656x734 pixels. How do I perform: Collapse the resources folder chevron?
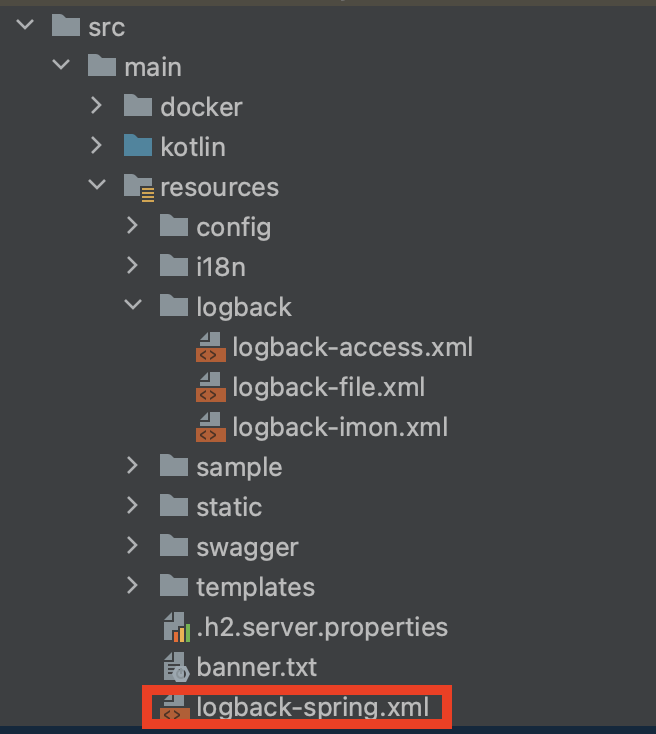click(x=97, y=184)
